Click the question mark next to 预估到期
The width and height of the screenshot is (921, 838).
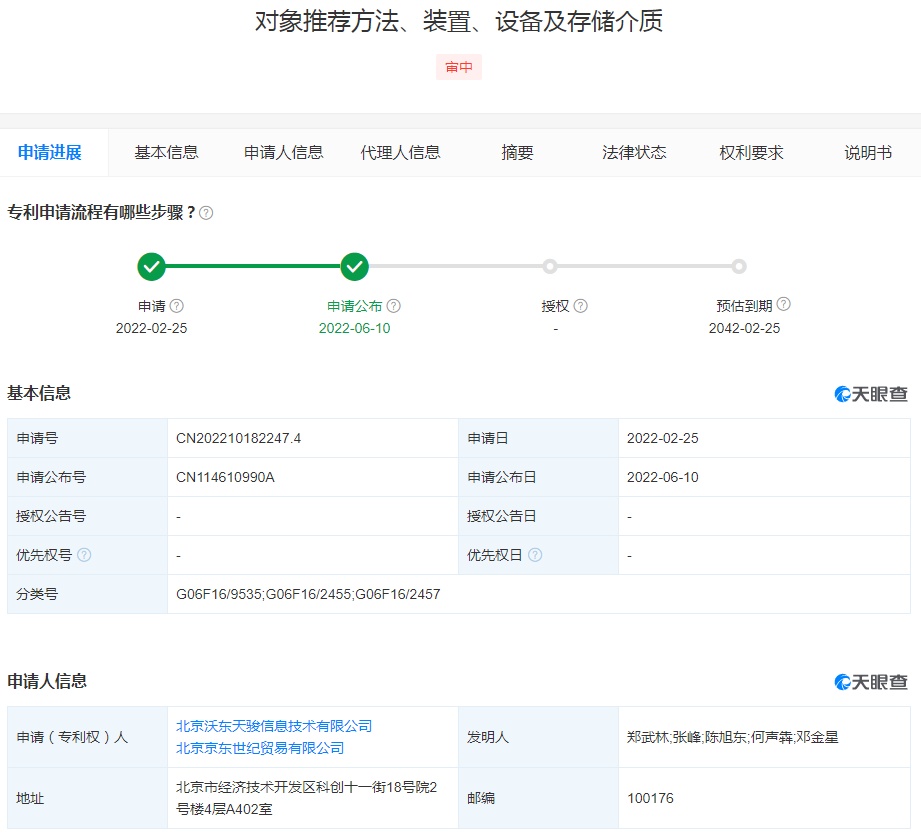784,304
